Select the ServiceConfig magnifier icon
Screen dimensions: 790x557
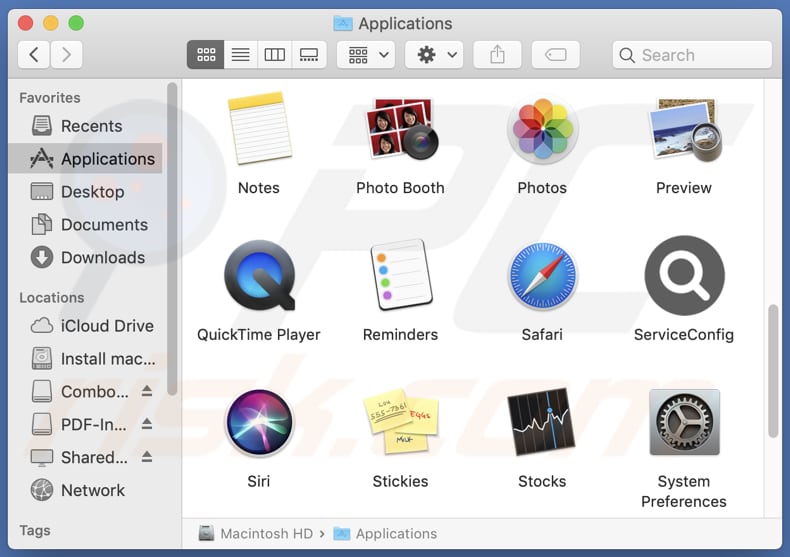(684, 275)
